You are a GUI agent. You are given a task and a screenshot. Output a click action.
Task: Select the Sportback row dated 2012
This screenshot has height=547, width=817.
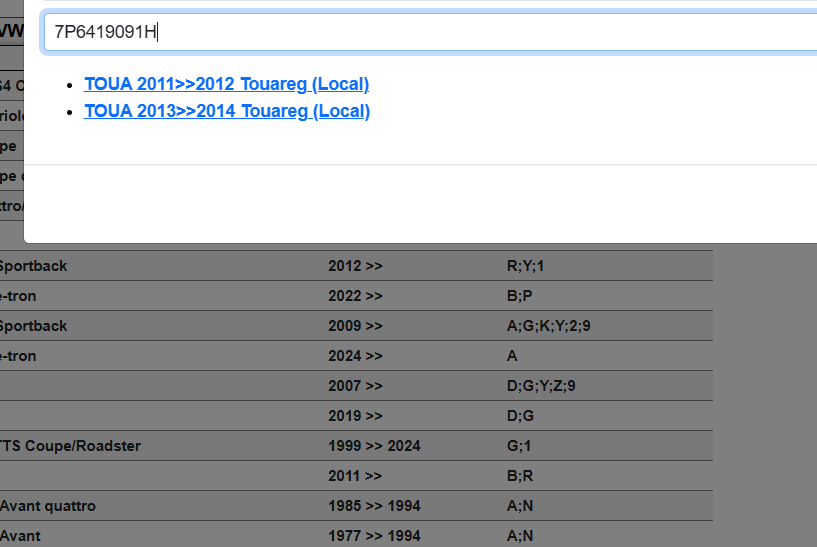click(33, 266)
